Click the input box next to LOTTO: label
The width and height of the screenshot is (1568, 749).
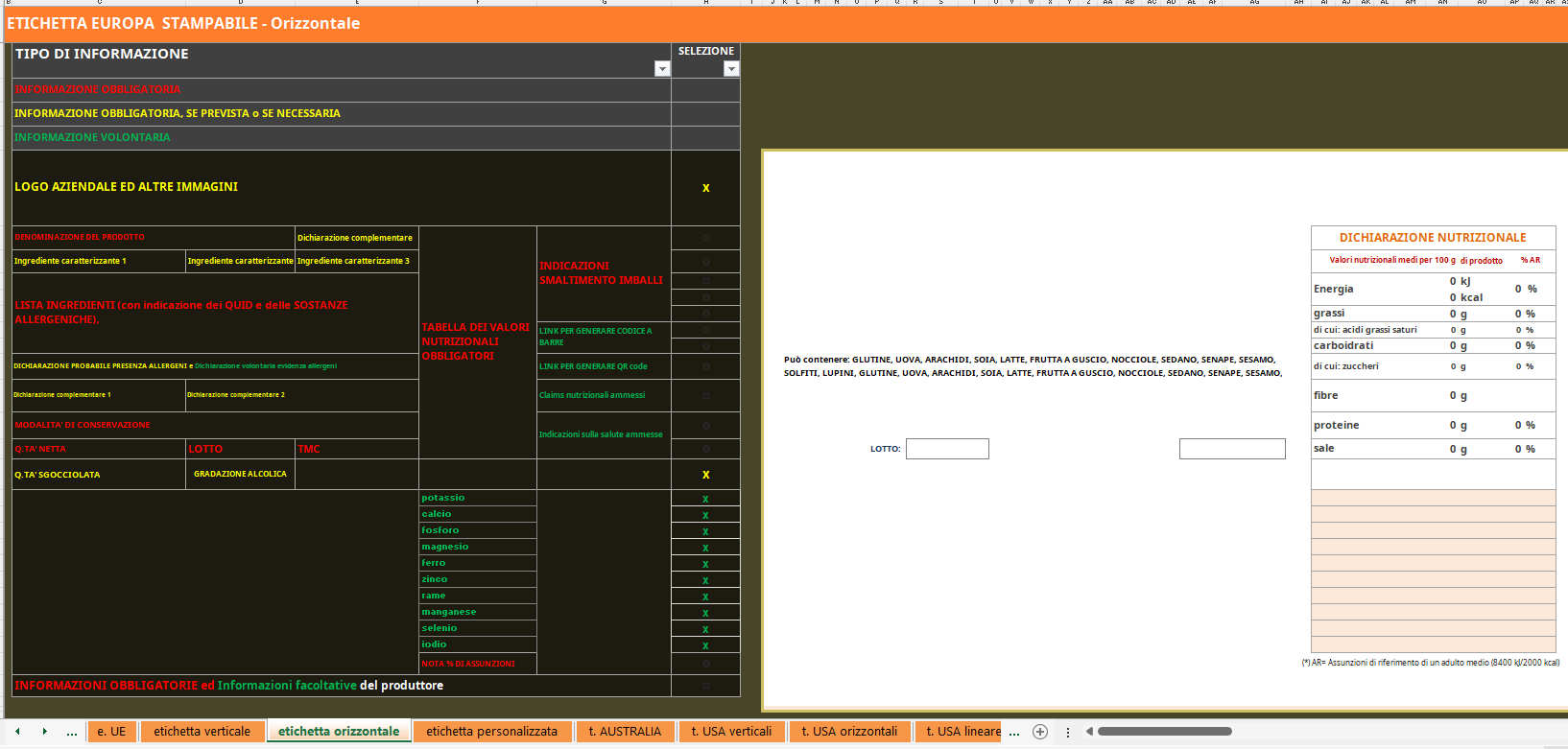point(947,449)
